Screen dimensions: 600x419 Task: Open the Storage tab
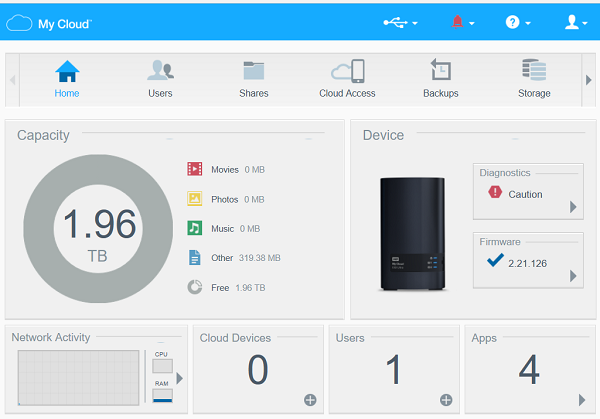(534, 80)
